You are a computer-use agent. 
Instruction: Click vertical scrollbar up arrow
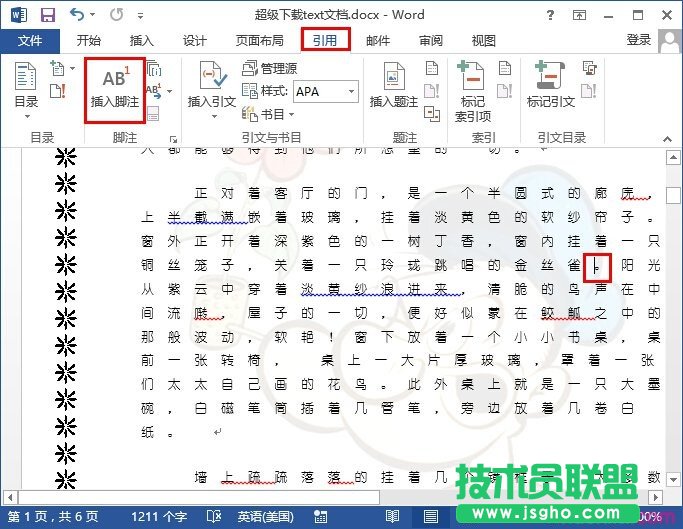(x=673, y=157)
